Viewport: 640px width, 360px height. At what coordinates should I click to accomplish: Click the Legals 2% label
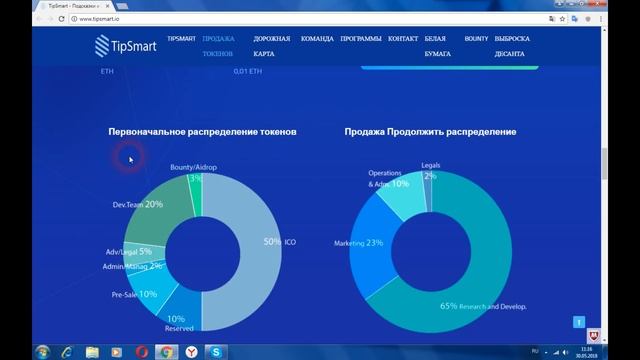click(x=430, y=170)
